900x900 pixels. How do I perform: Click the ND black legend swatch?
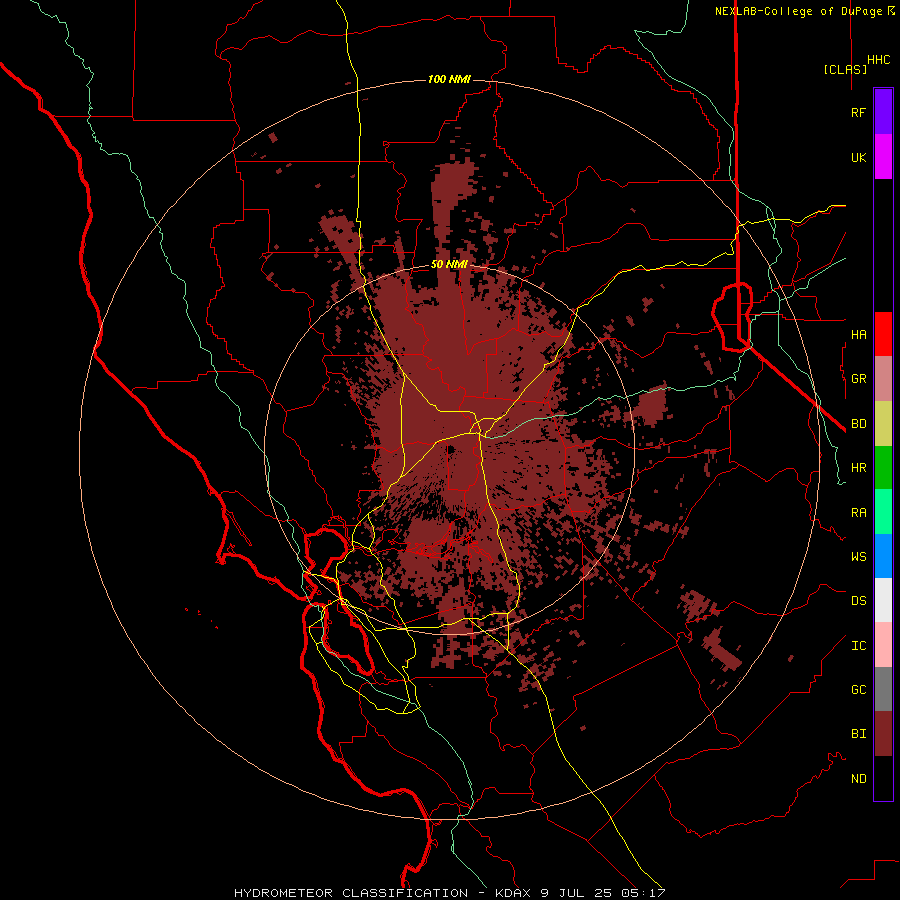(x=883, y=778)
